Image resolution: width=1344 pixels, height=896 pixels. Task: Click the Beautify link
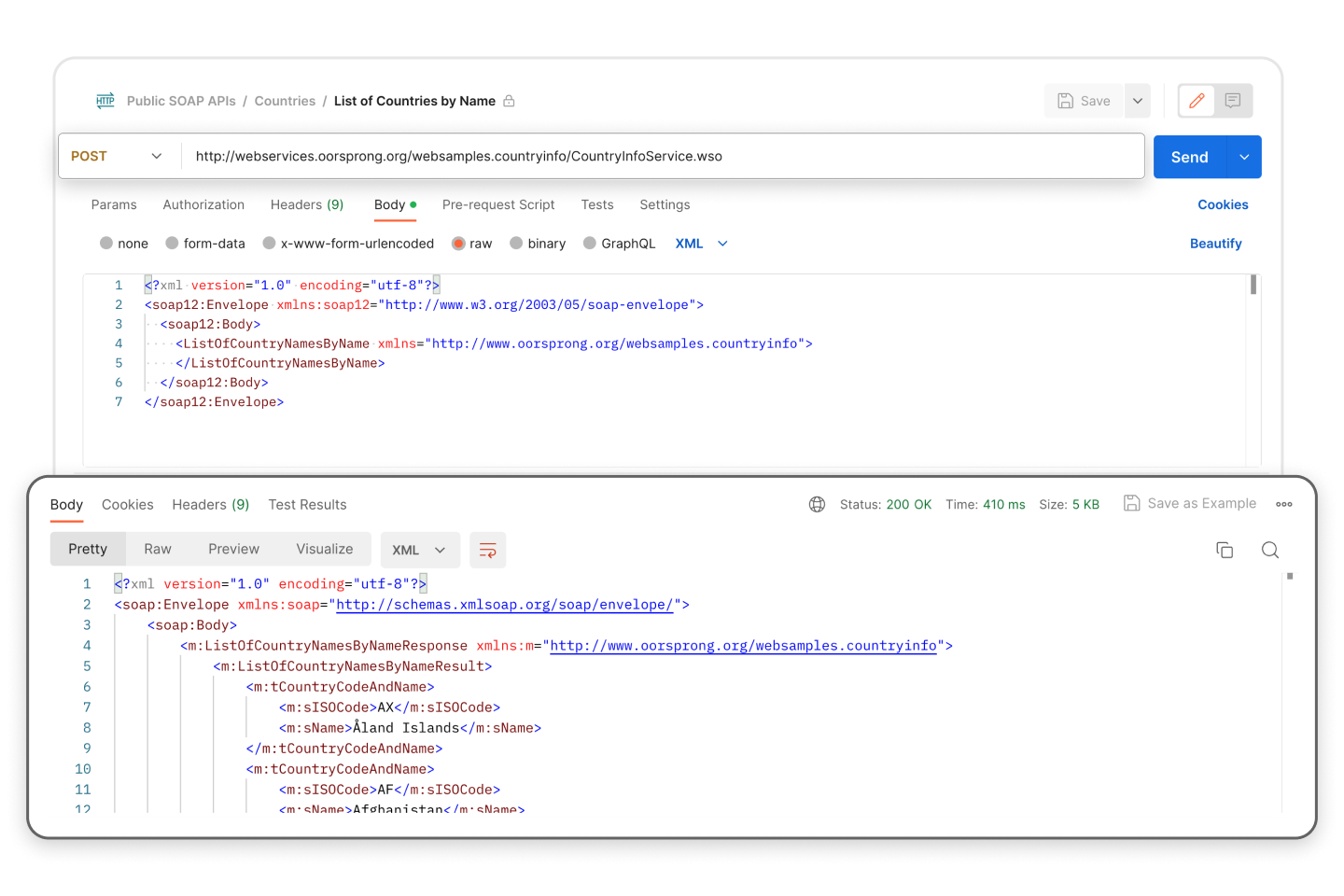(x=1215, y=243)
